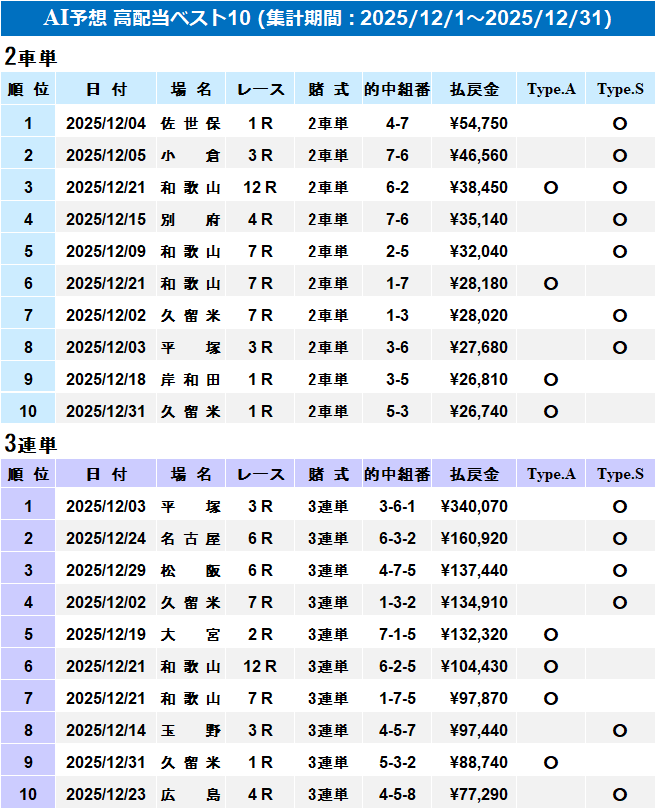This screenshot has width=656, height=809.
Task: Select the ¥340,070 payout cell
Action: coord(474,506)
